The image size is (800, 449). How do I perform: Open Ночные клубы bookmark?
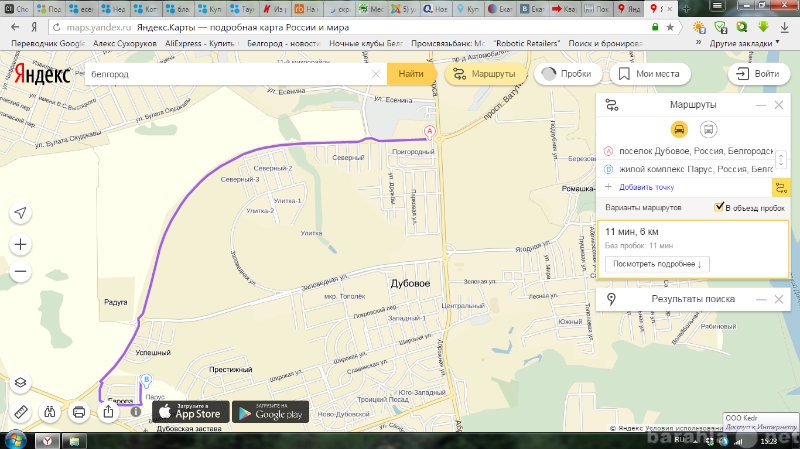(366, 43)
